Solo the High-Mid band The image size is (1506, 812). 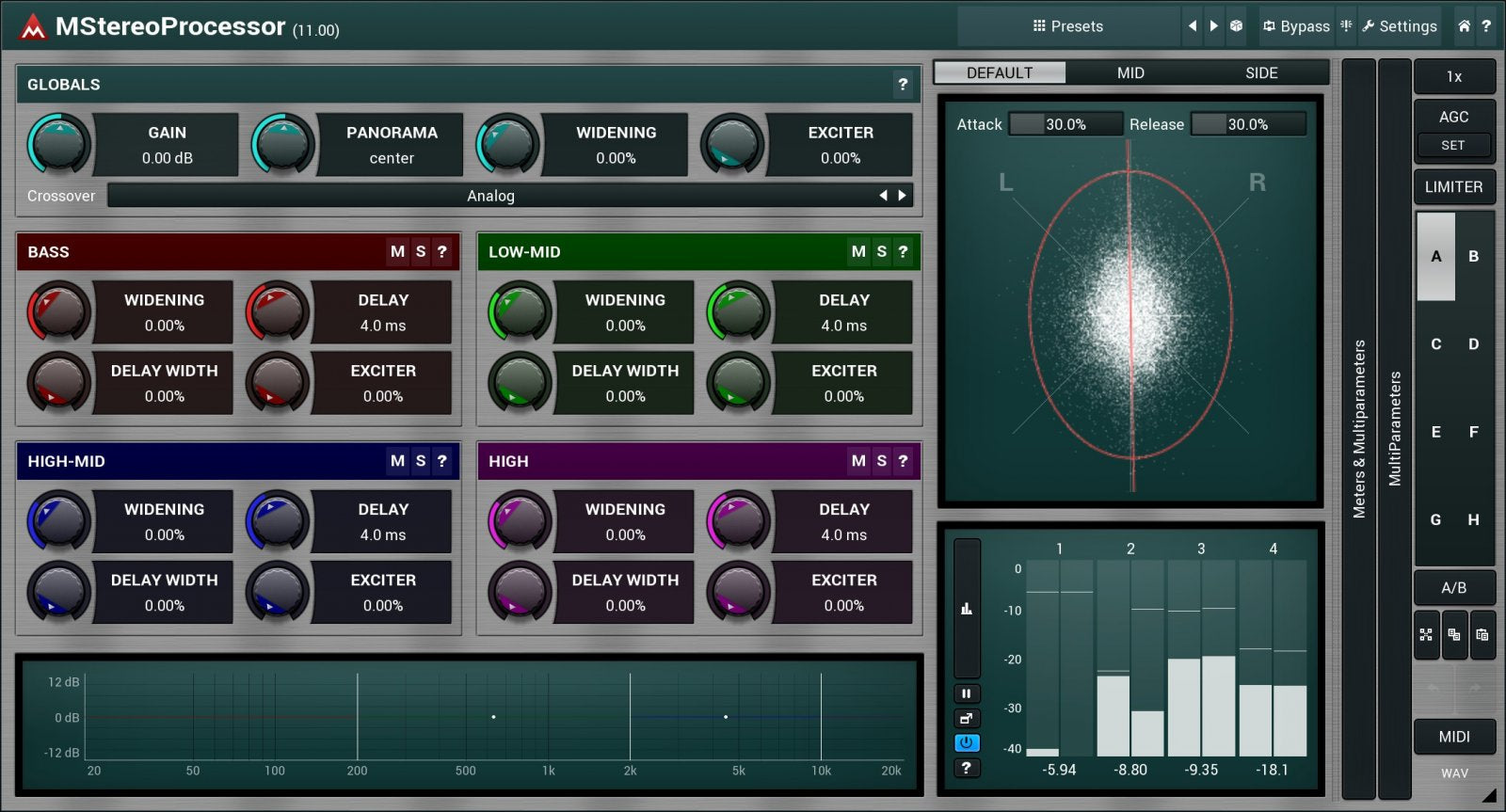(x=421, y=461)
